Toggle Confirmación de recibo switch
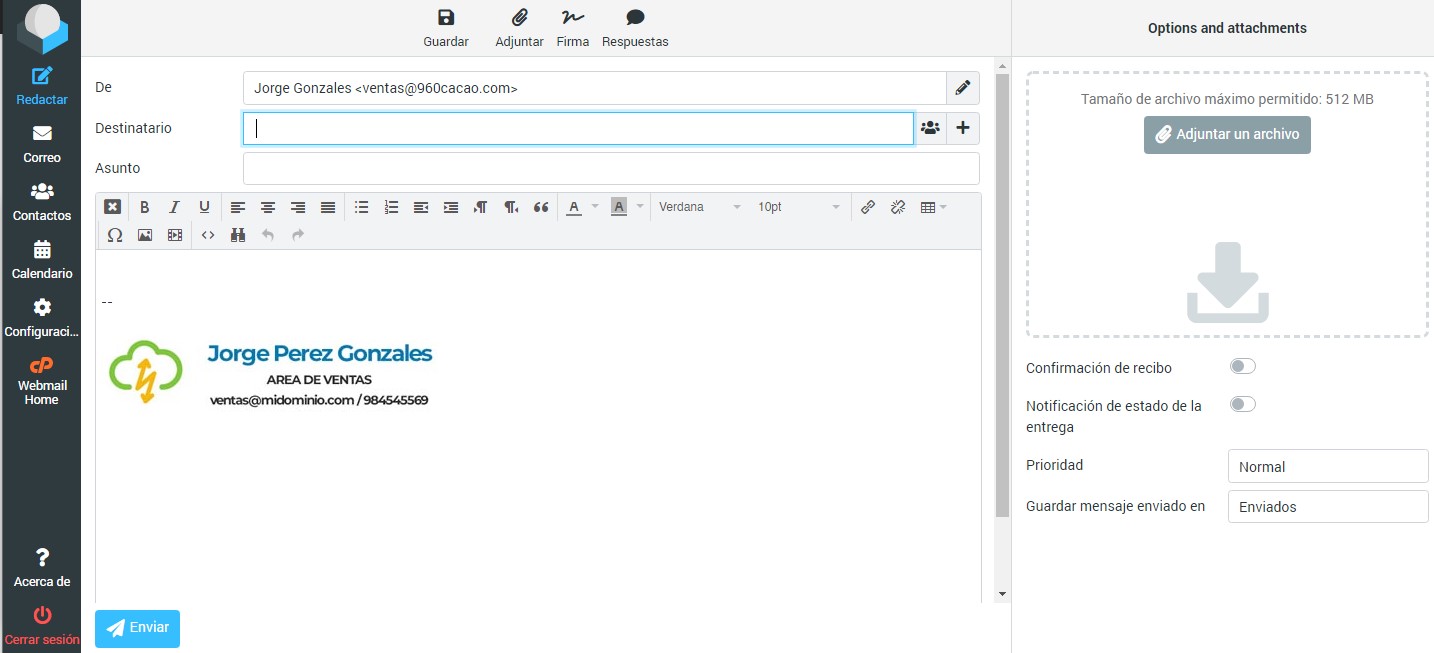Image resolution: width=1434 pixels, height=653 pixels. [x=1242, y=366]
